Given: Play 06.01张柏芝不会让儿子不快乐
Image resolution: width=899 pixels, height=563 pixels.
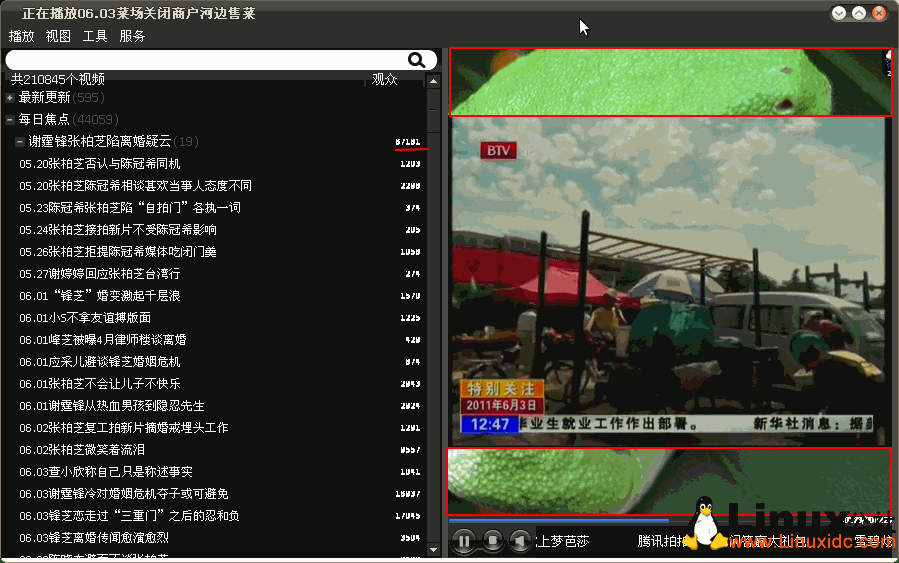Looking at the screenshot, I should click(100, 383).
